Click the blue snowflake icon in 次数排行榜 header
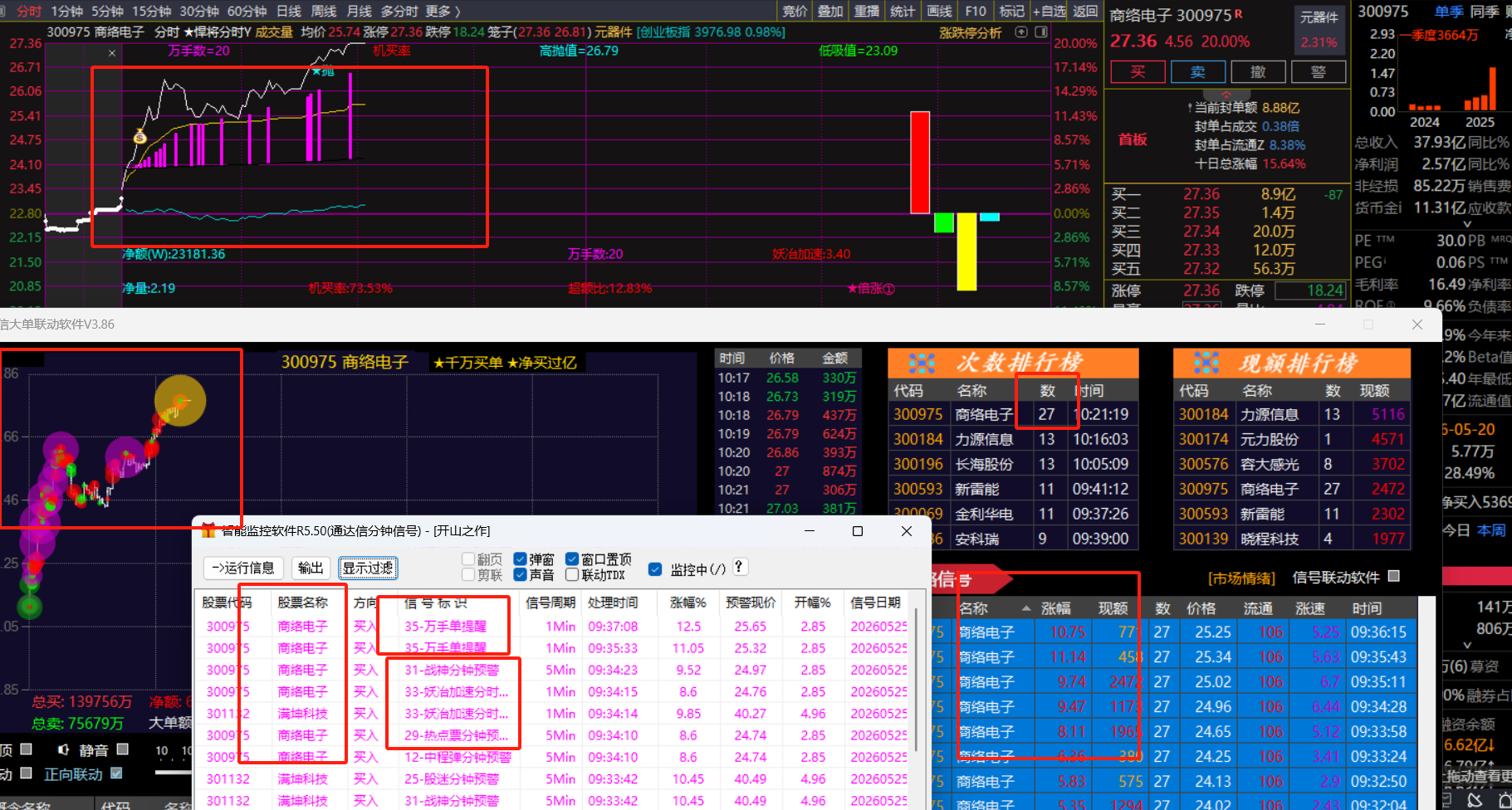 pyautogui.click(x=922, y=363)
